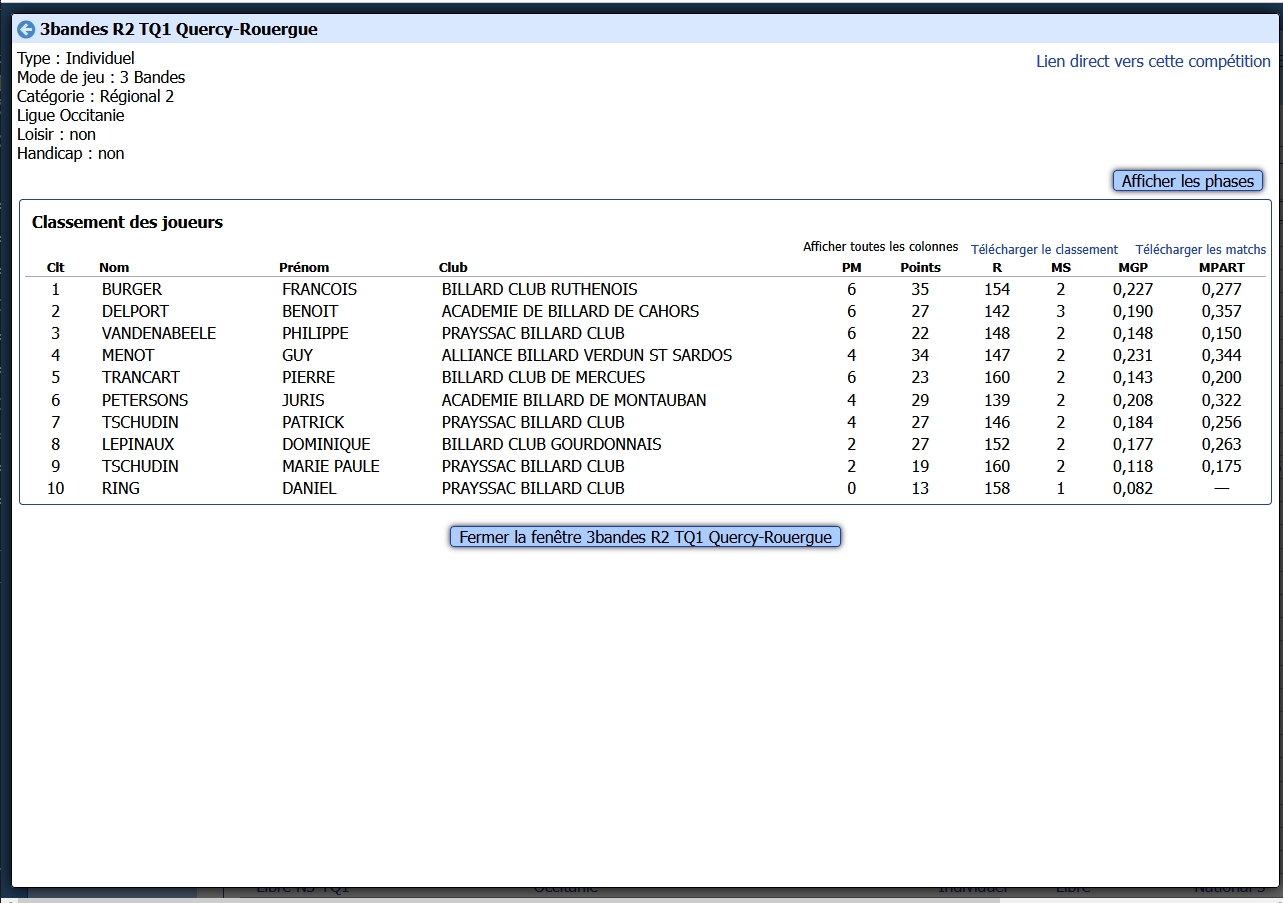The height and width of the screenshot is (903, 1283).
Task: Click the Points column header
Action: click(920, 268)
